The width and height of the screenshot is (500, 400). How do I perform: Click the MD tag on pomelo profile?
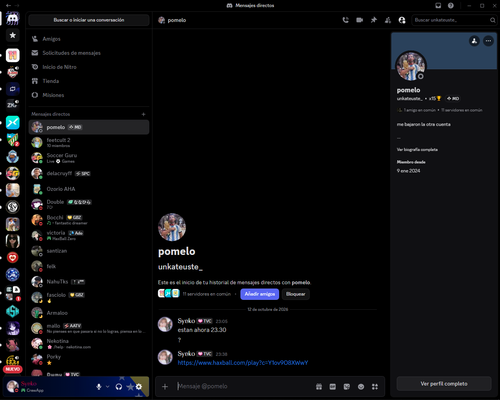click(453, 99)
